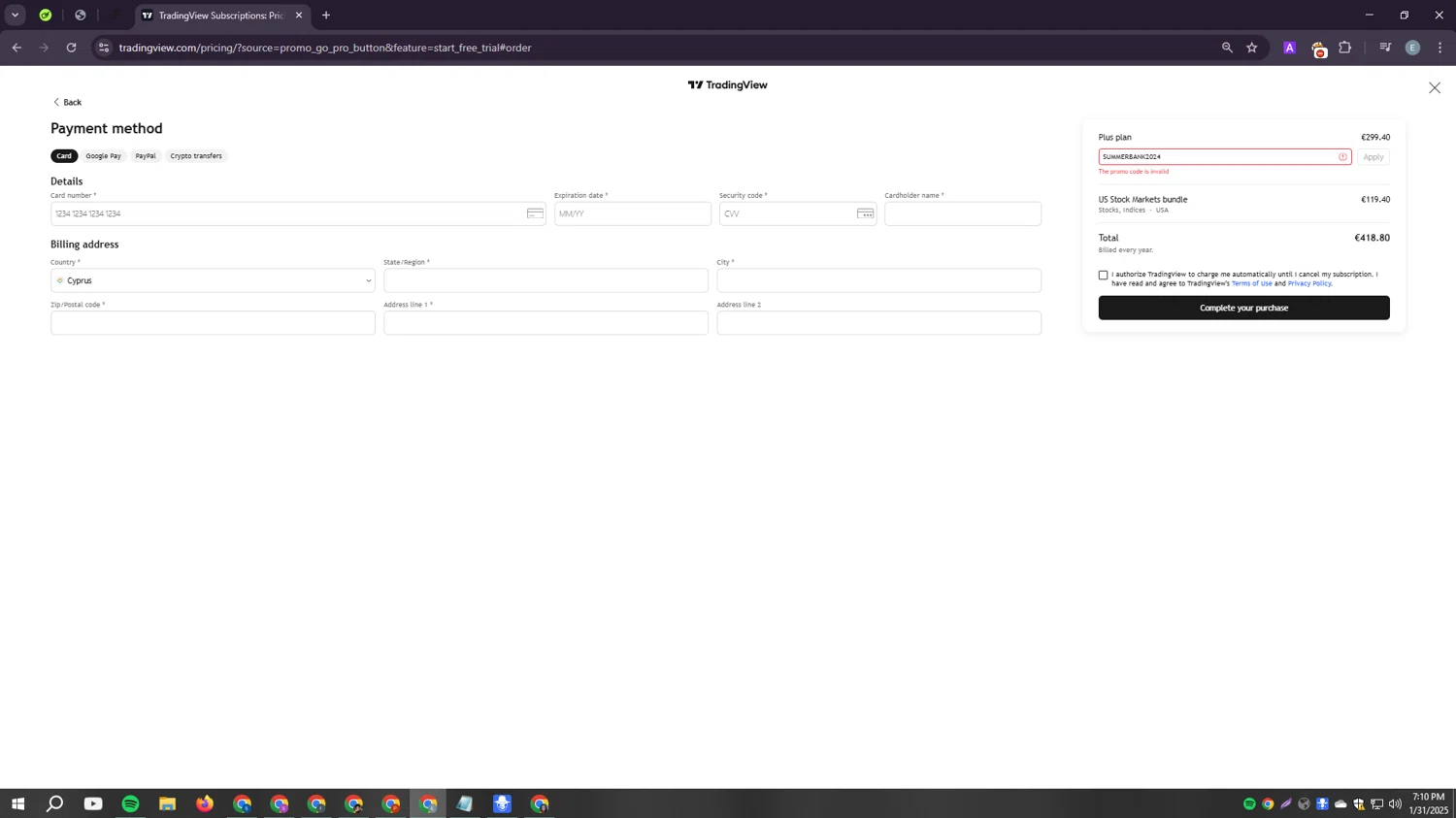Screen dimensions: 1456x818
Task: Click the purple A extension icon
Action: [x=1289, y=48]
